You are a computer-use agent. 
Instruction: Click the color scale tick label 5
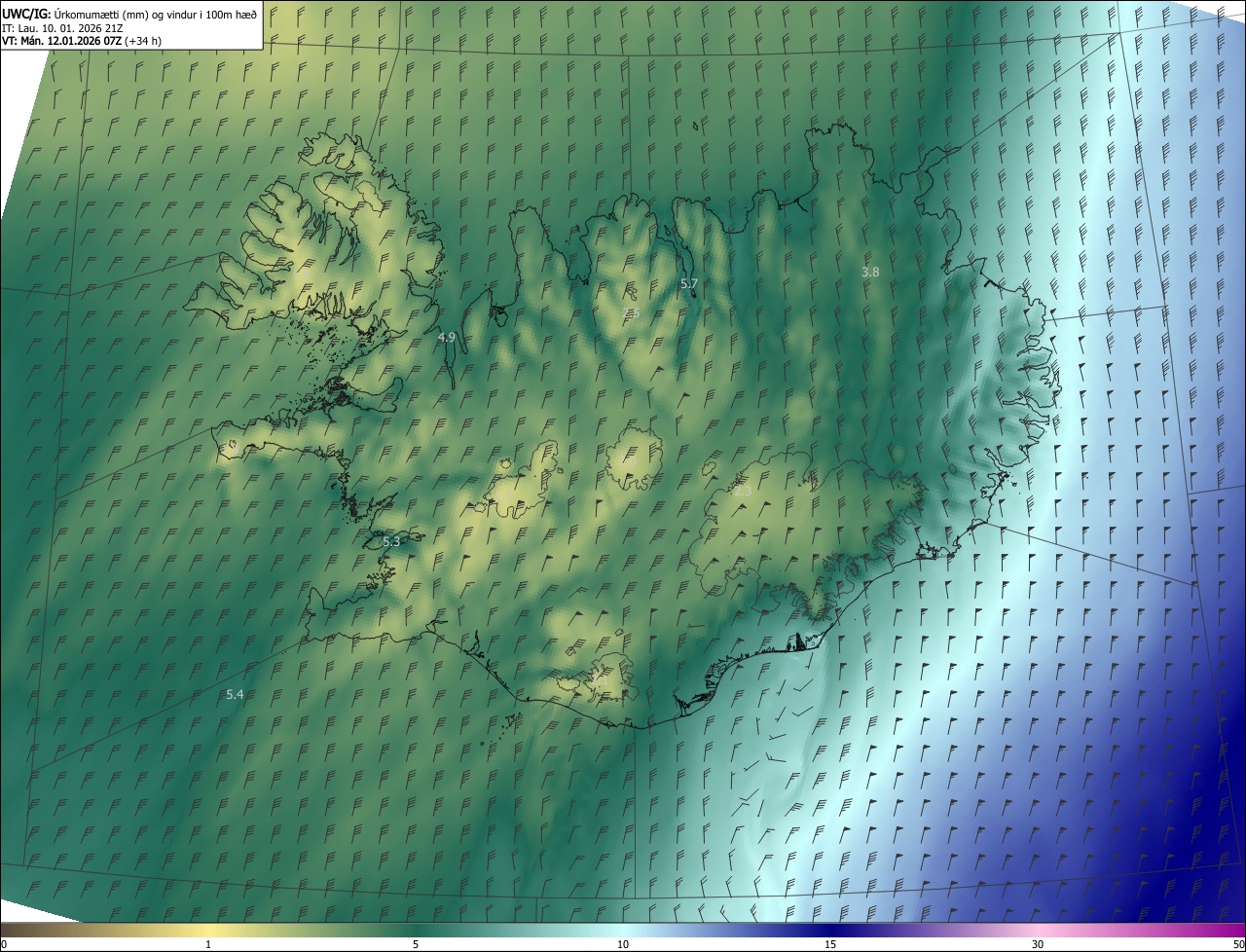click(416, 944)
